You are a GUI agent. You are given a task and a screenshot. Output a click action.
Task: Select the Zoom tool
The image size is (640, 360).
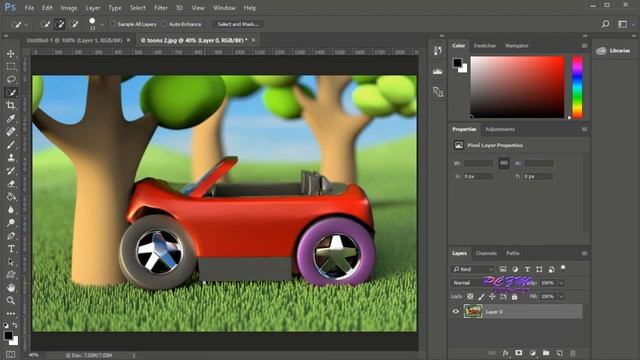11,301
